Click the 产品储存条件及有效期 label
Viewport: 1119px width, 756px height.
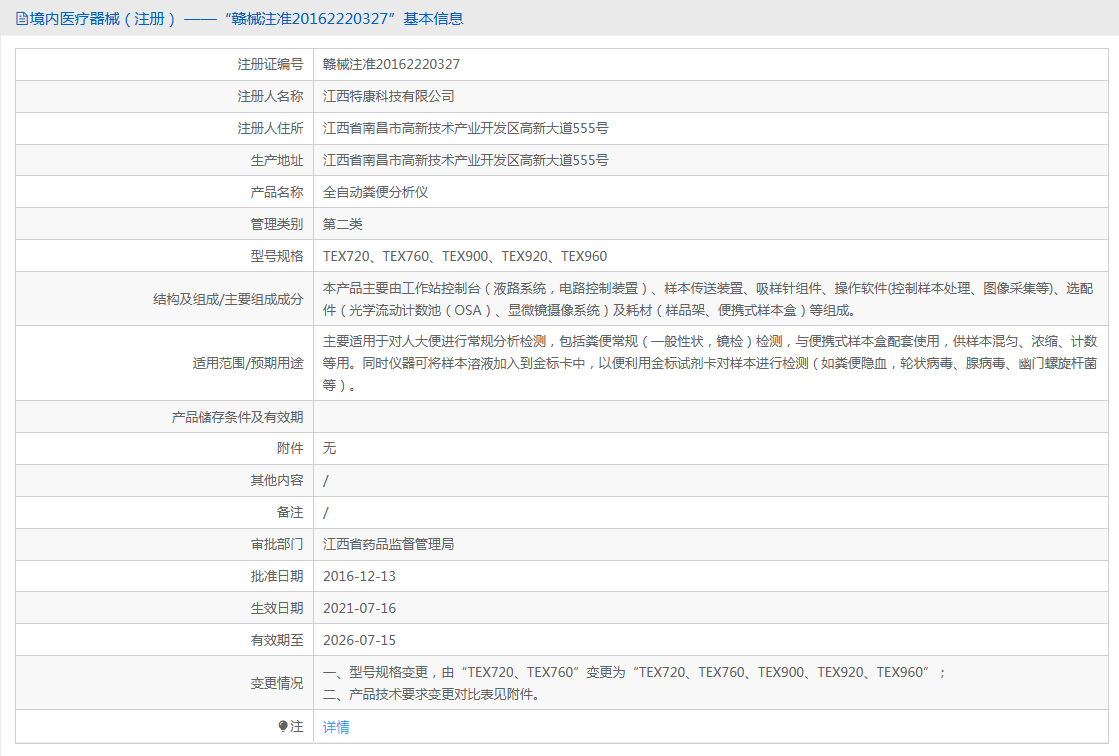point(238,417)
